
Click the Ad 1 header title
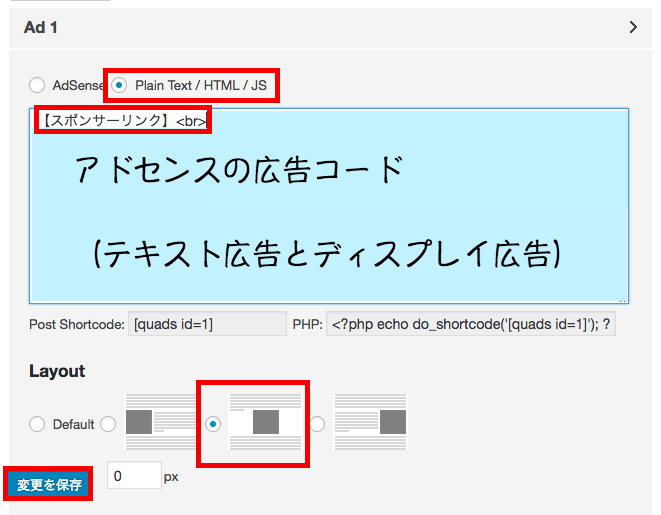(x=40, y=27)
